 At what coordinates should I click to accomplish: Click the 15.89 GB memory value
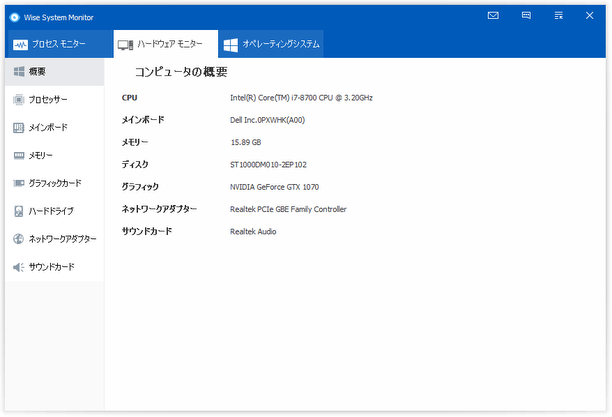[246, 142]
